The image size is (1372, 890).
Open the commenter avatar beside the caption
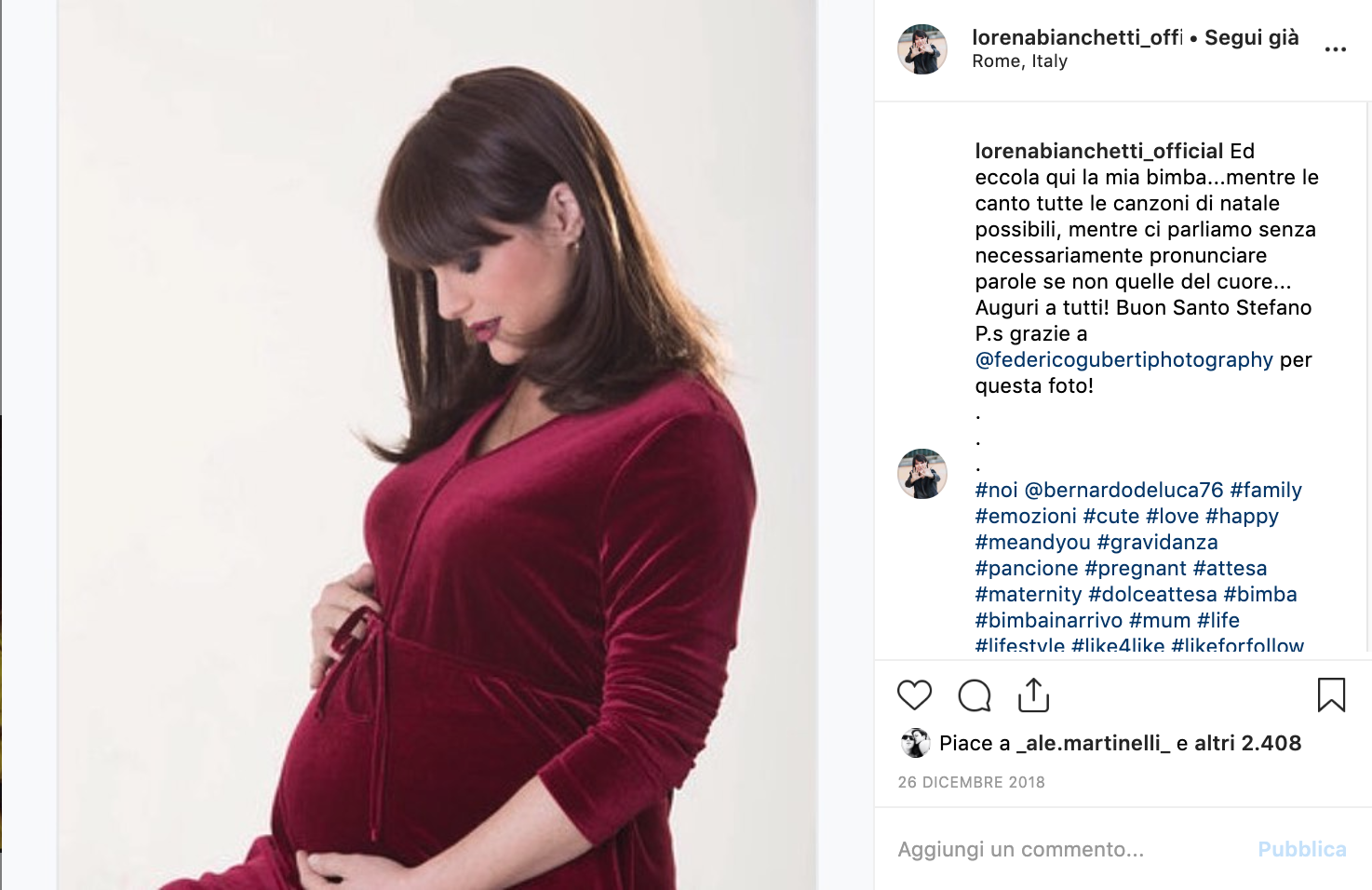pyautogui.click(x=922, y=474)
